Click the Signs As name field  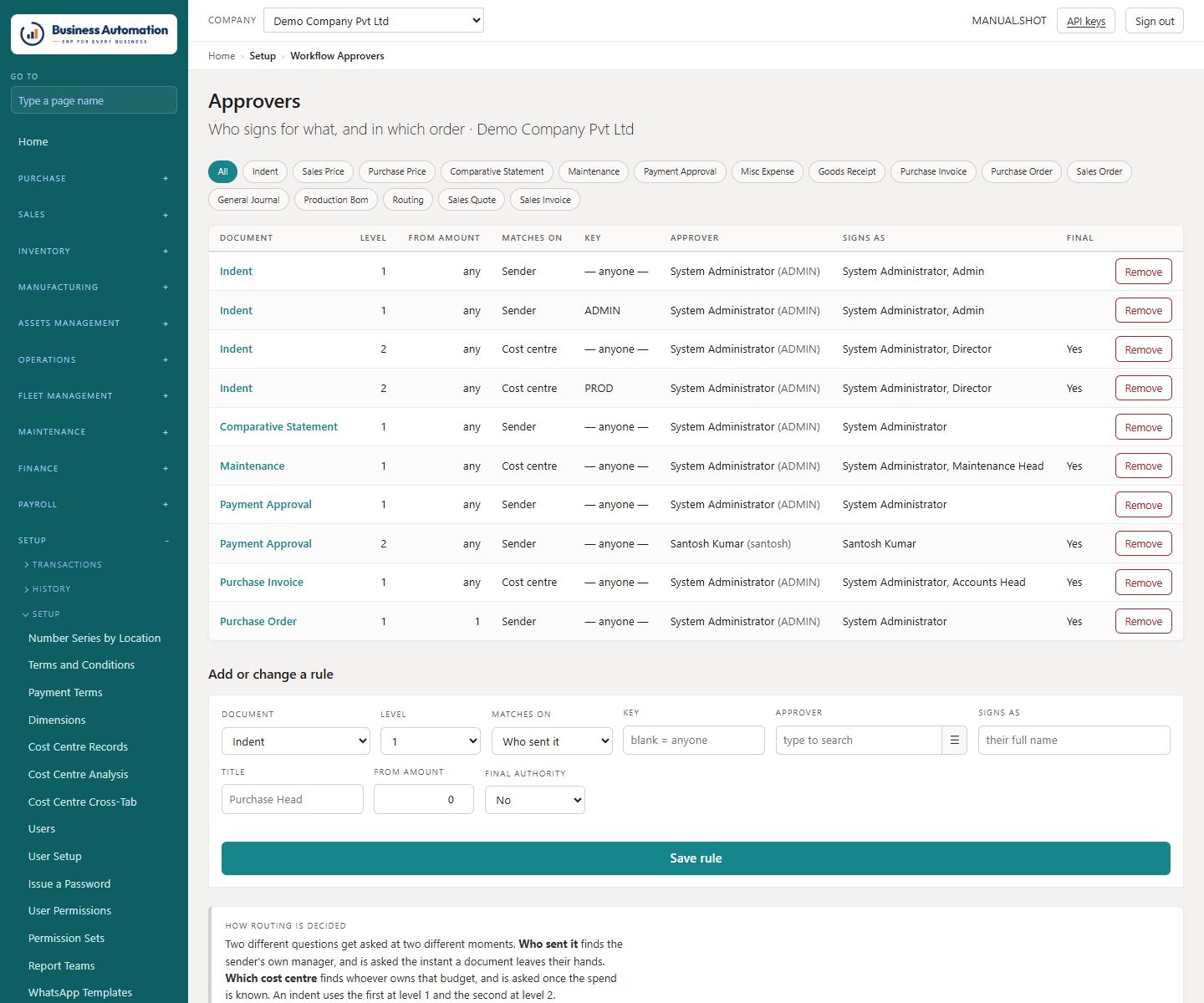(1074, 740)
